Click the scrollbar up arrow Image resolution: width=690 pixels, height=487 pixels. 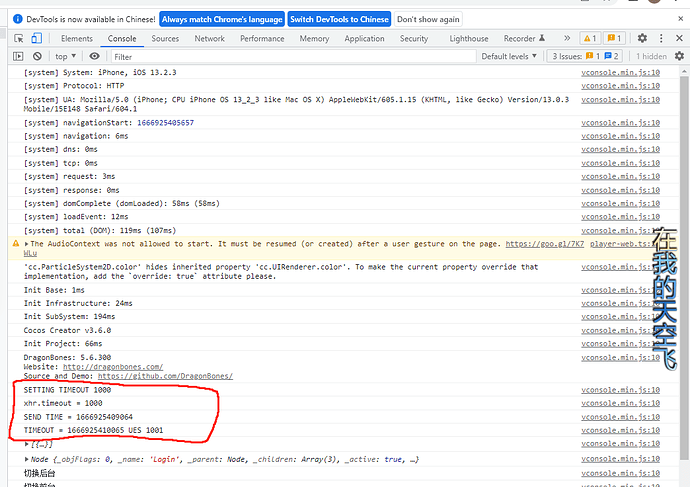pyautogui.click(x=684, y=71)
